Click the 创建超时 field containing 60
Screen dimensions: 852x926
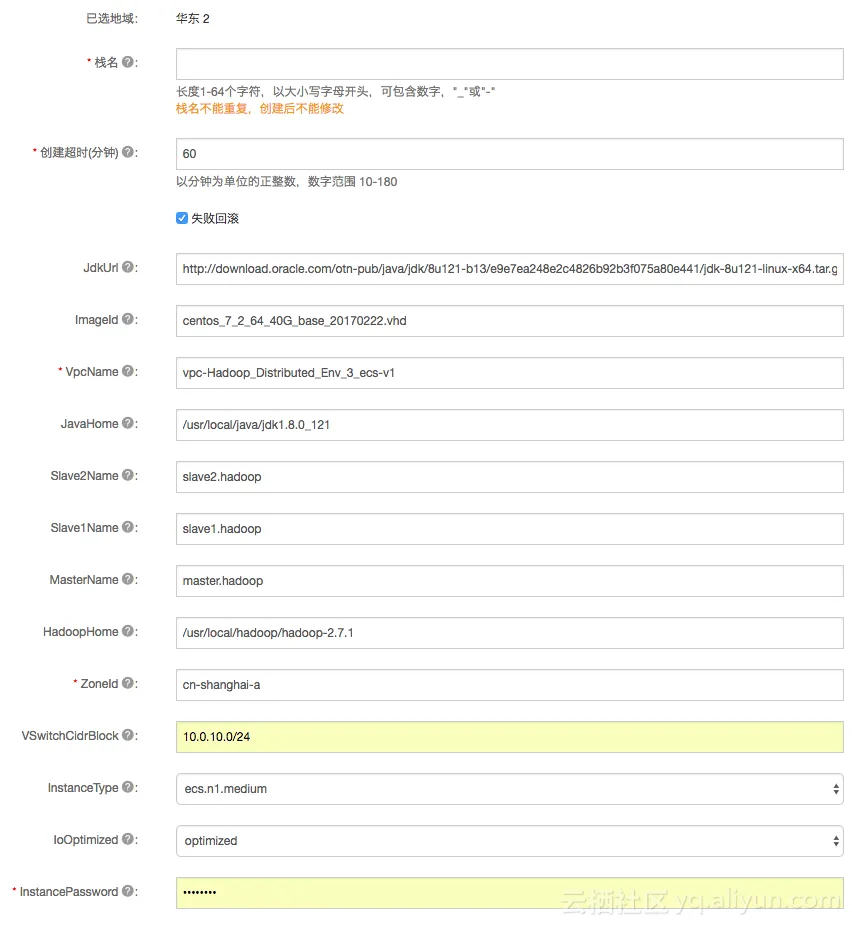[x=510, y=154]
